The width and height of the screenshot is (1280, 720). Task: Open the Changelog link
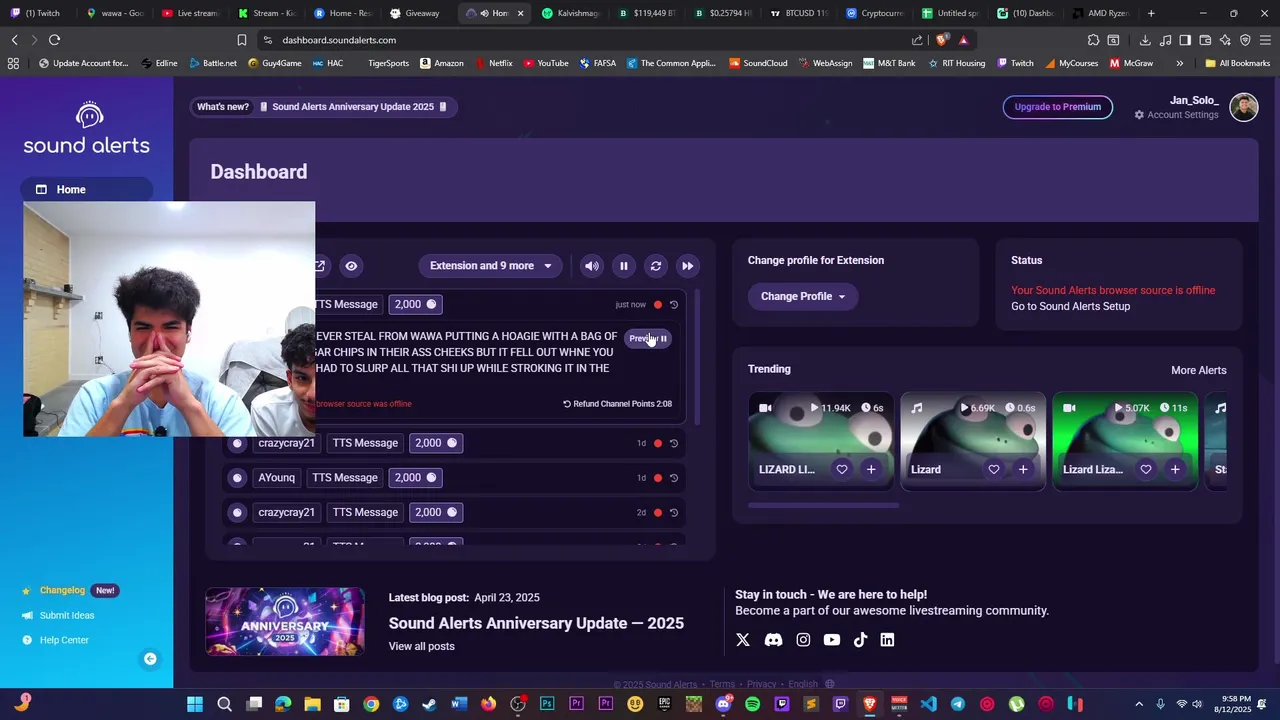62,590
